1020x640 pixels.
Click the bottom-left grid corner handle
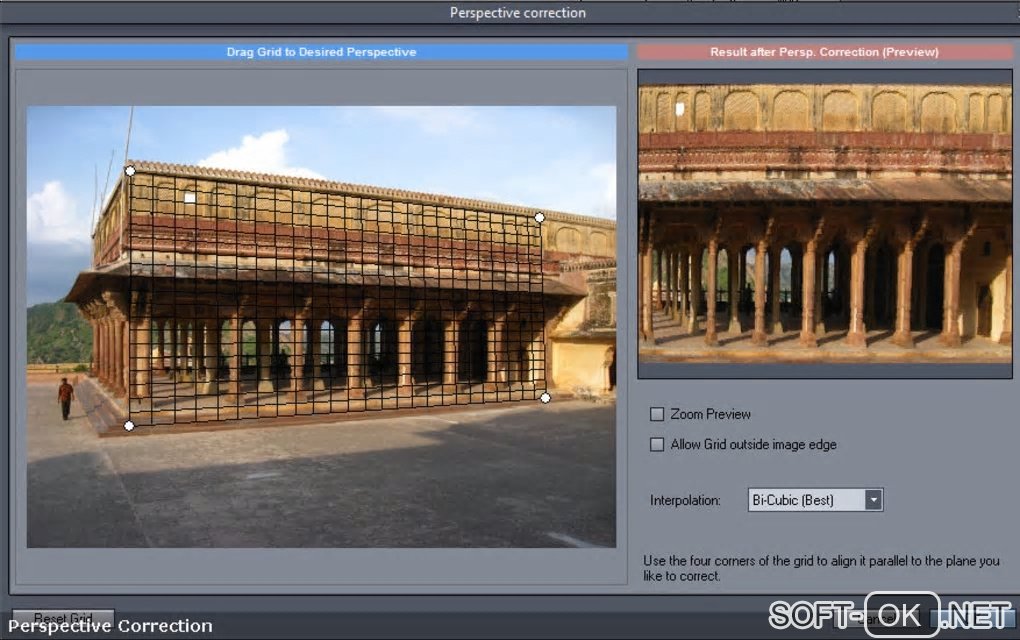pyautogui.click(x=129, y=425)
